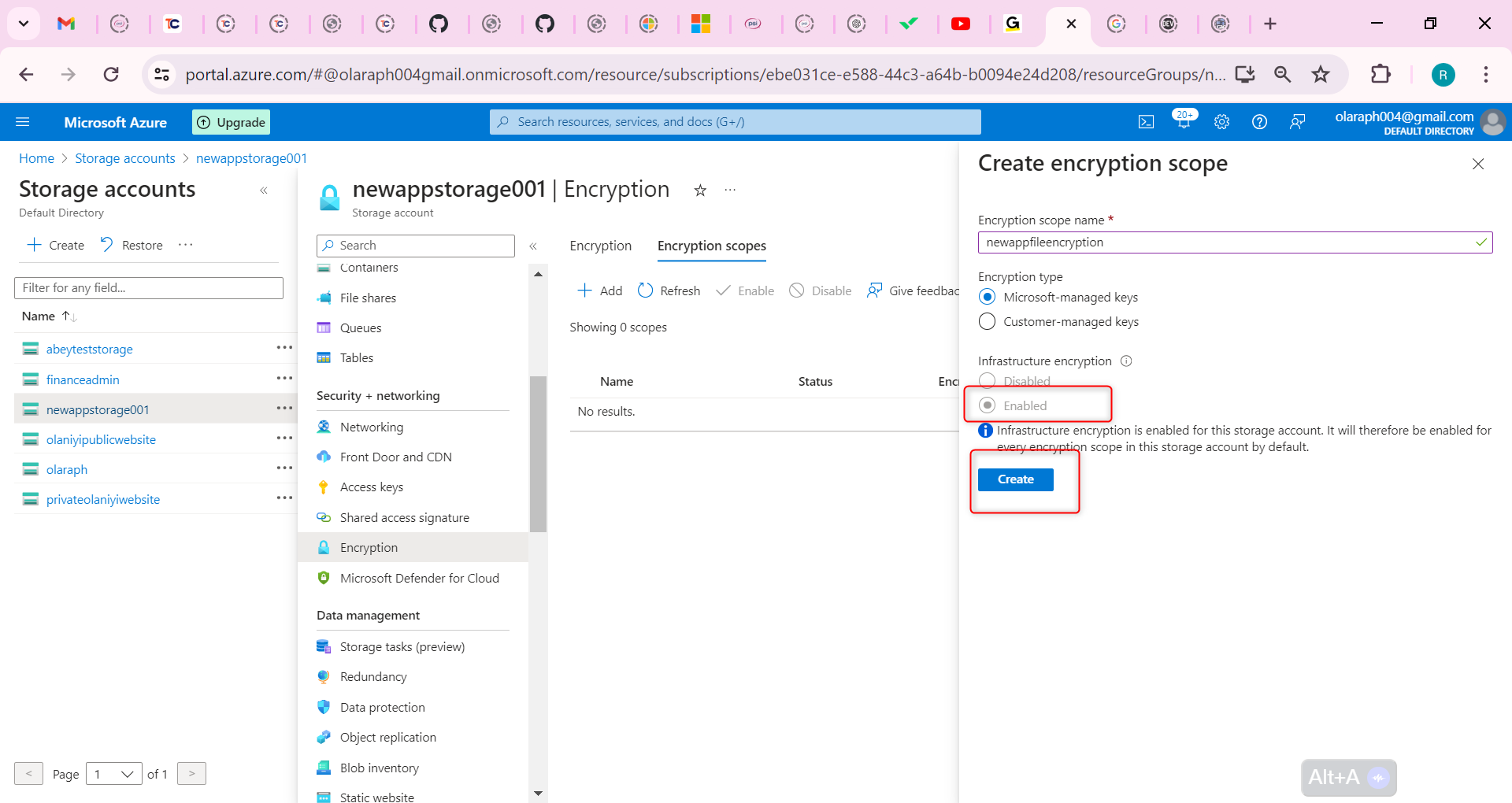Open the page number dropdown
Viewport: 1512px width, 803px height.
point(113,774)
